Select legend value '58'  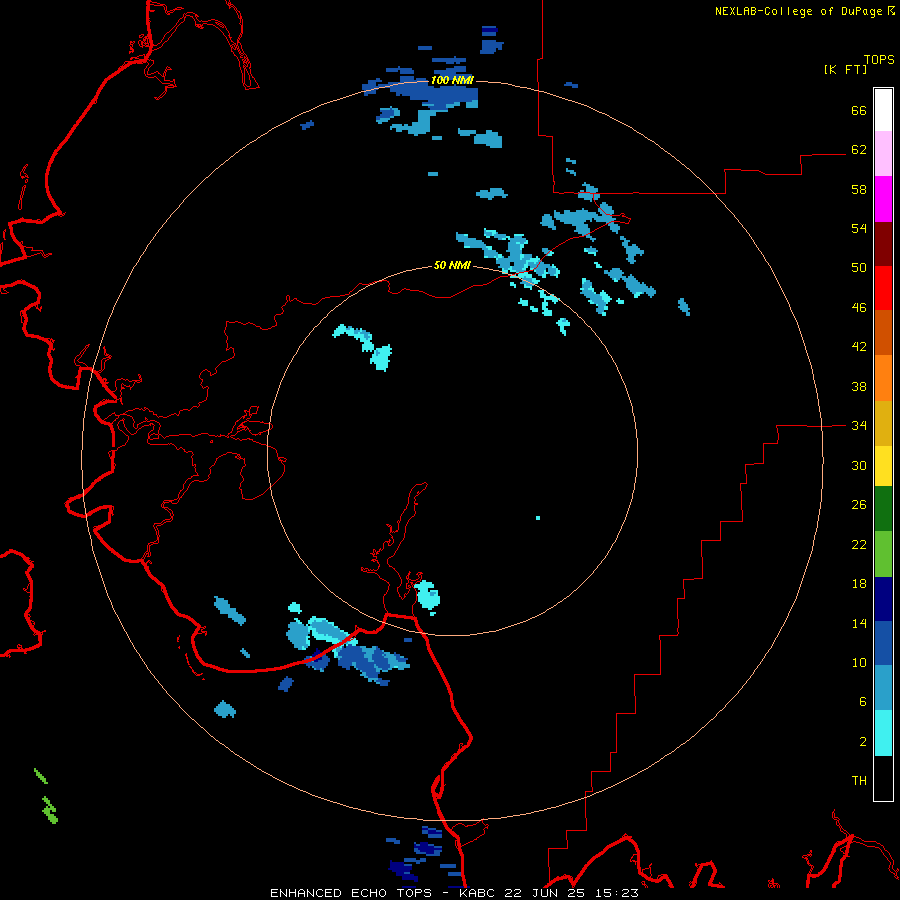pos(859,189)
